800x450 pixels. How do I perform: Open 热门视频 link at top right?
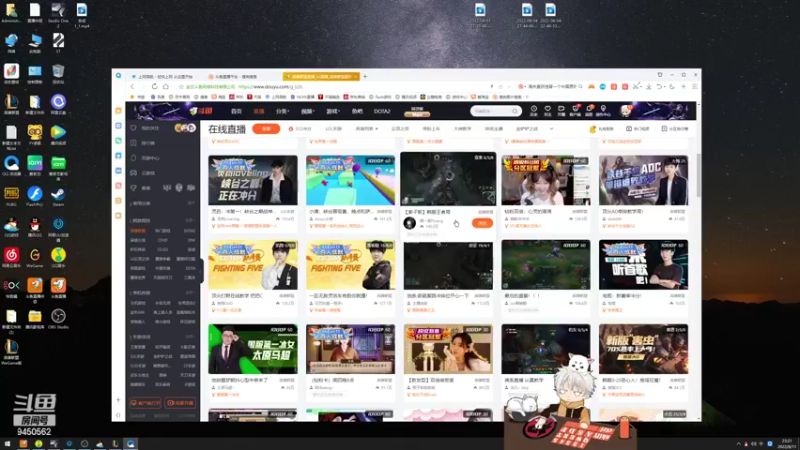click(638, 129)
